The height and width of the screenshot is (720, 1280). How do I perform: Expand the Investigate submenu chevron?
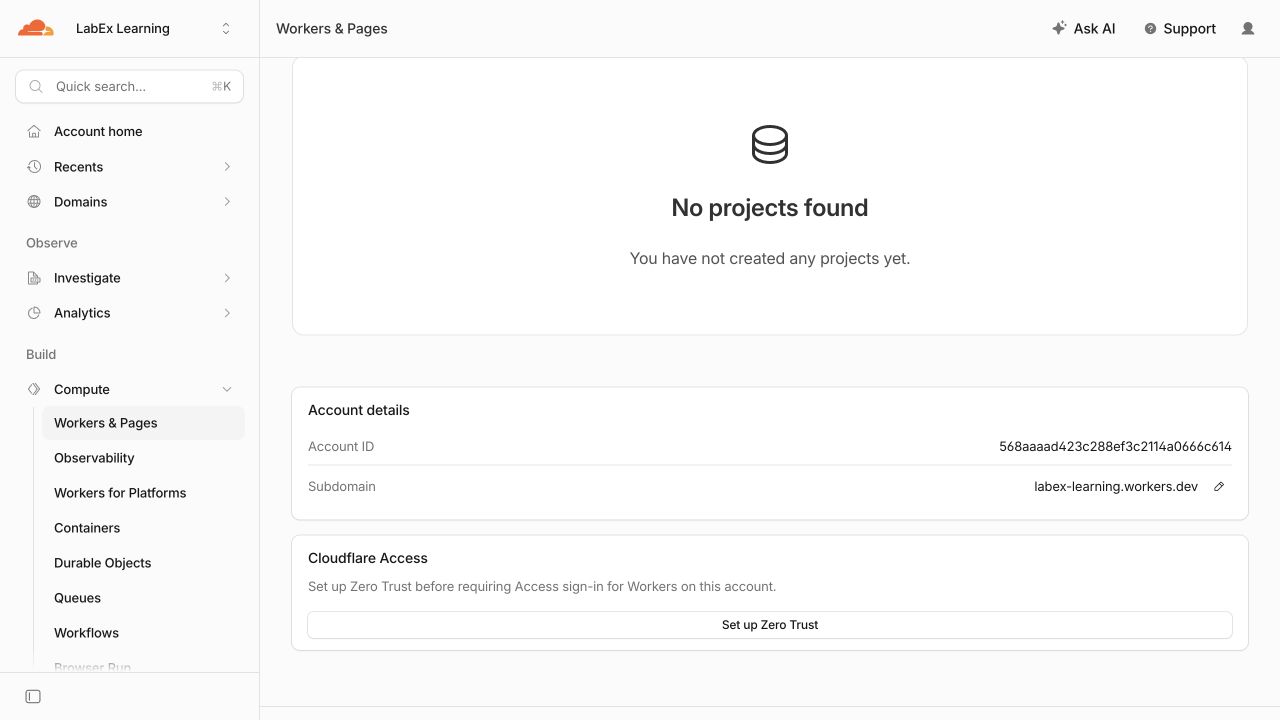(227, 278)
